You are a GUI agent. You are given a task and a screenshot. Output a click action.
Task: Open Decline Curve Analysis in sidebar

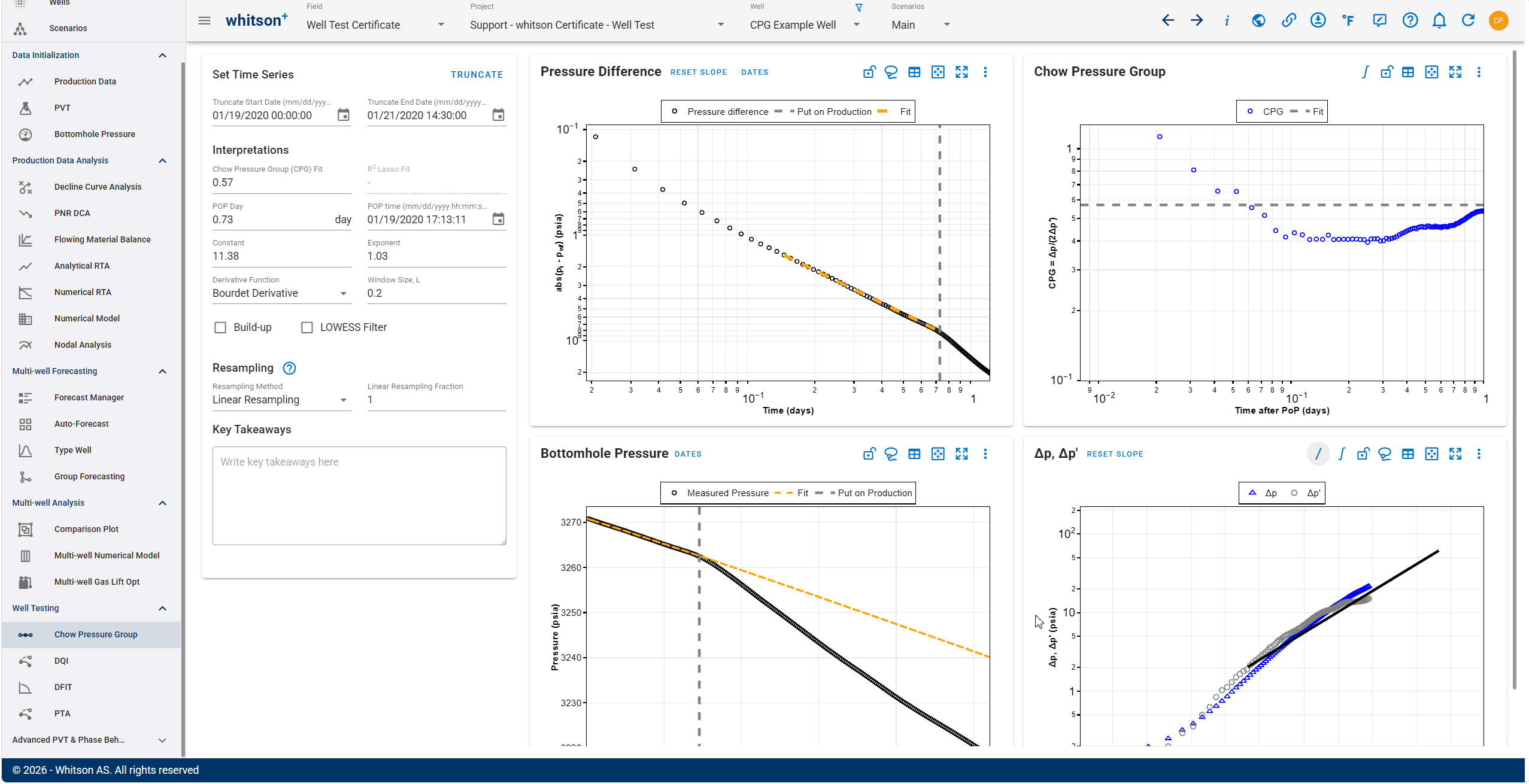[98, 187]
